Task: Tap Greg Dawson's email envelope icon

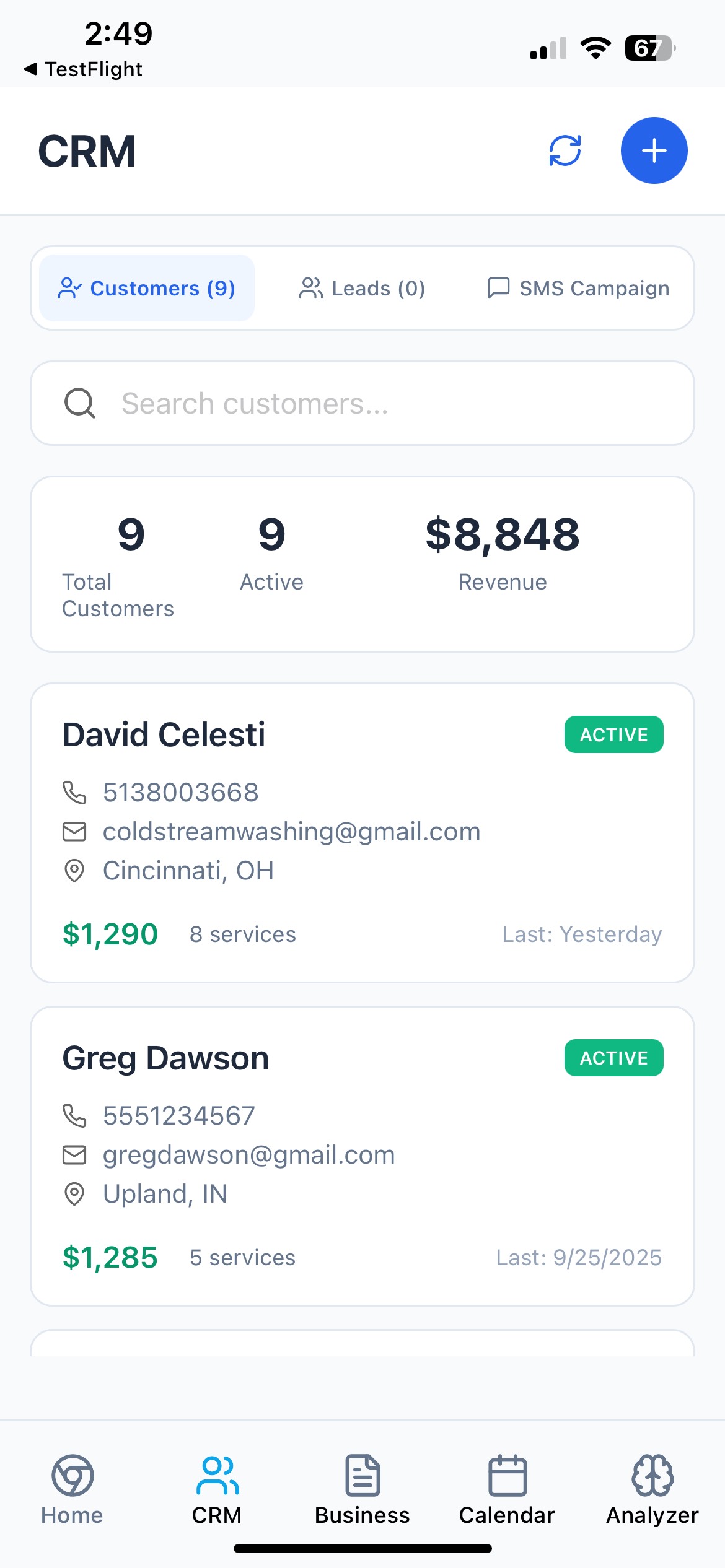Action: coord(74,1155)
